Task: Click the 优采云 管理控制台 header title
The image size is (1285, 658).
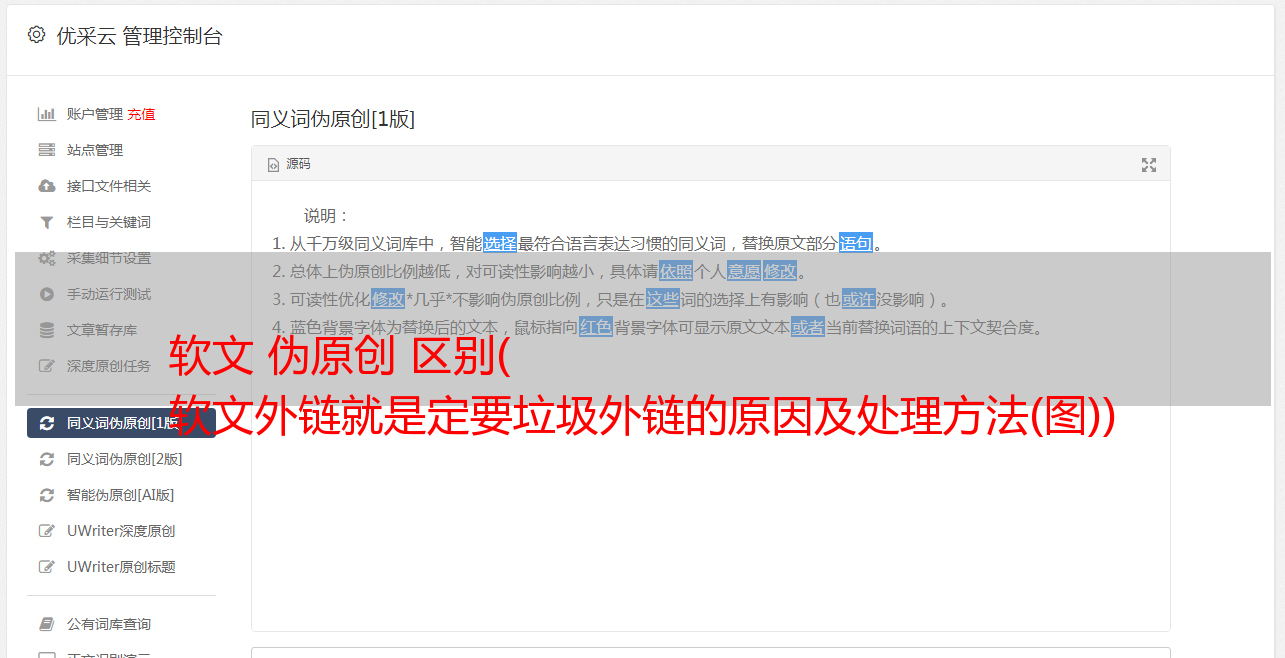Action: [x=139, y=36]
